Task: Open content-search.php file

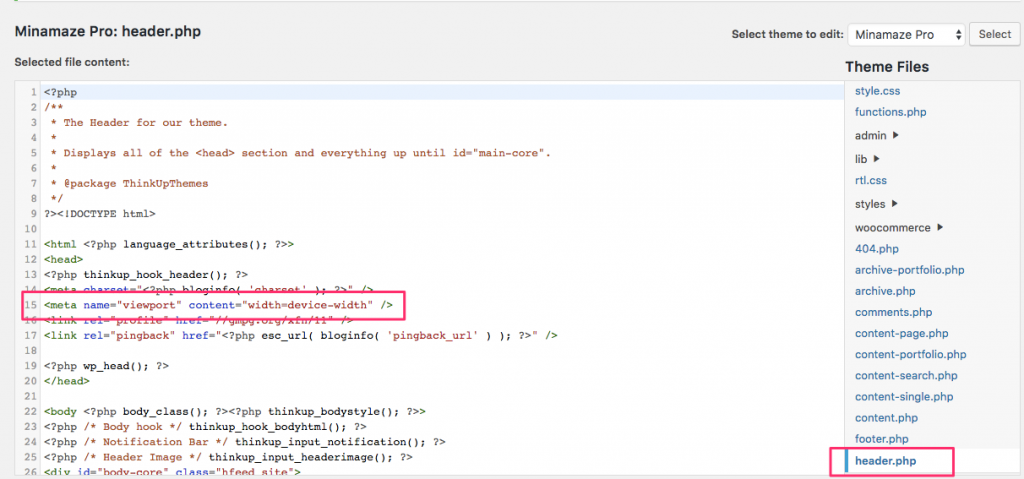Action: pos(905,375)
